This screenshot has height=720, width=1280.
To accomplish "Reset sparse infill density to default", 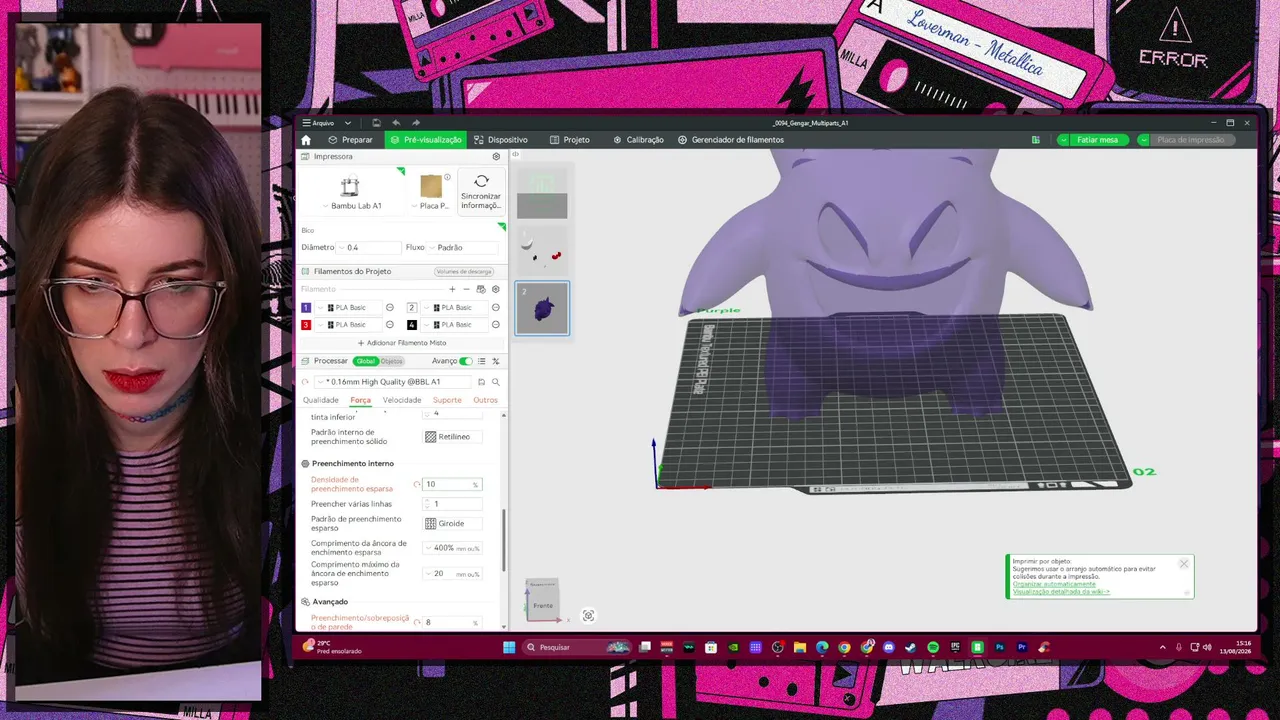I will (x=417, y=484).
